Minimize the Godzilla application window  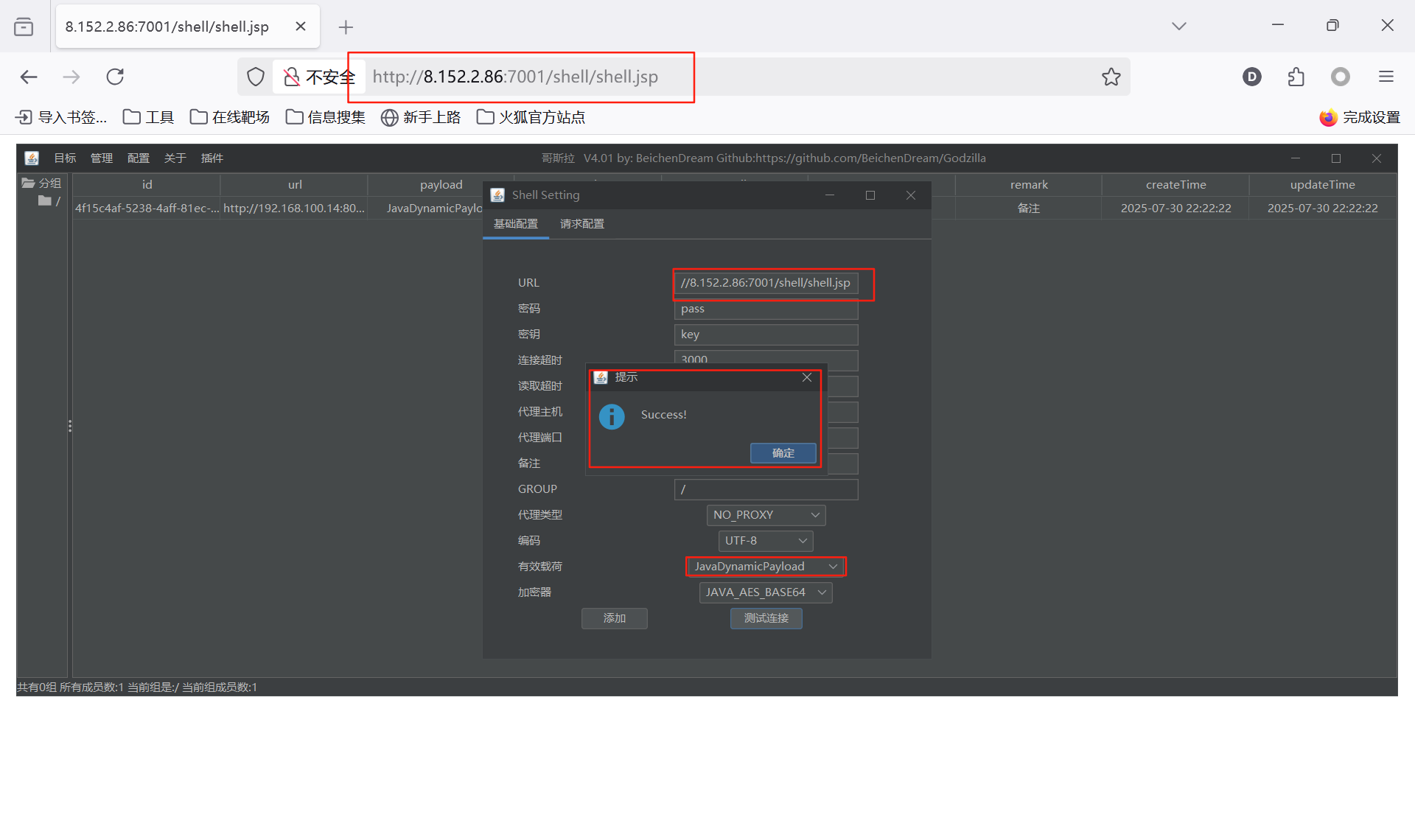click(x=1296, y=158)
